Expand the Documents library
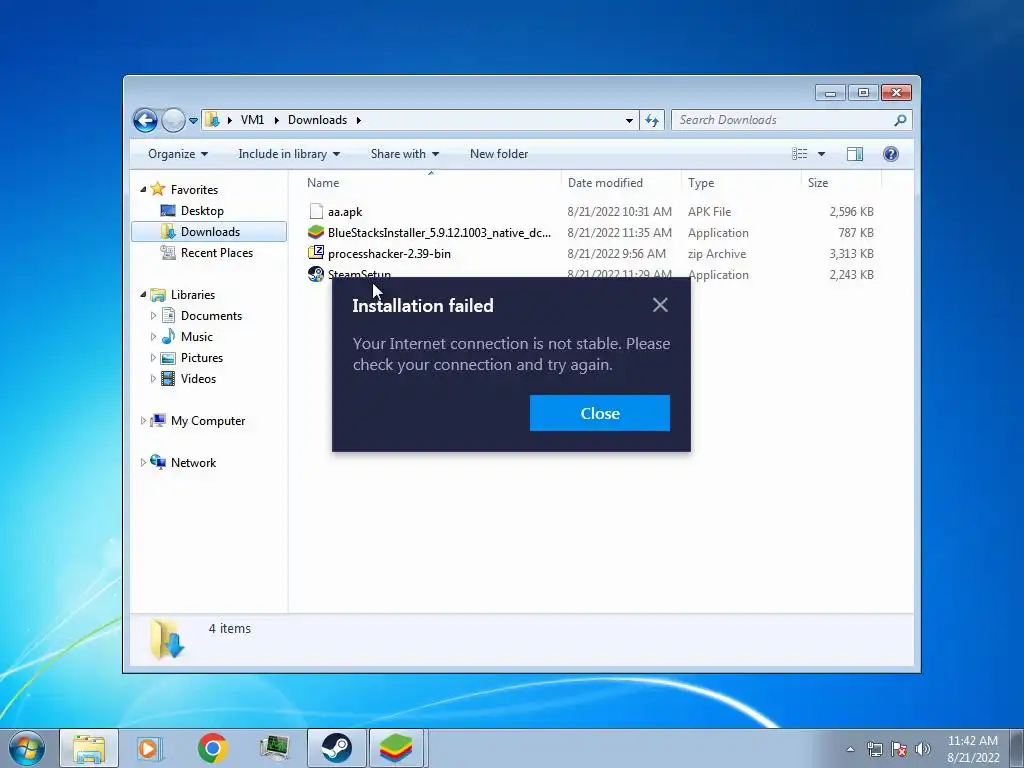The width and height of the screenshot is (1024, 768). point(153,315)
